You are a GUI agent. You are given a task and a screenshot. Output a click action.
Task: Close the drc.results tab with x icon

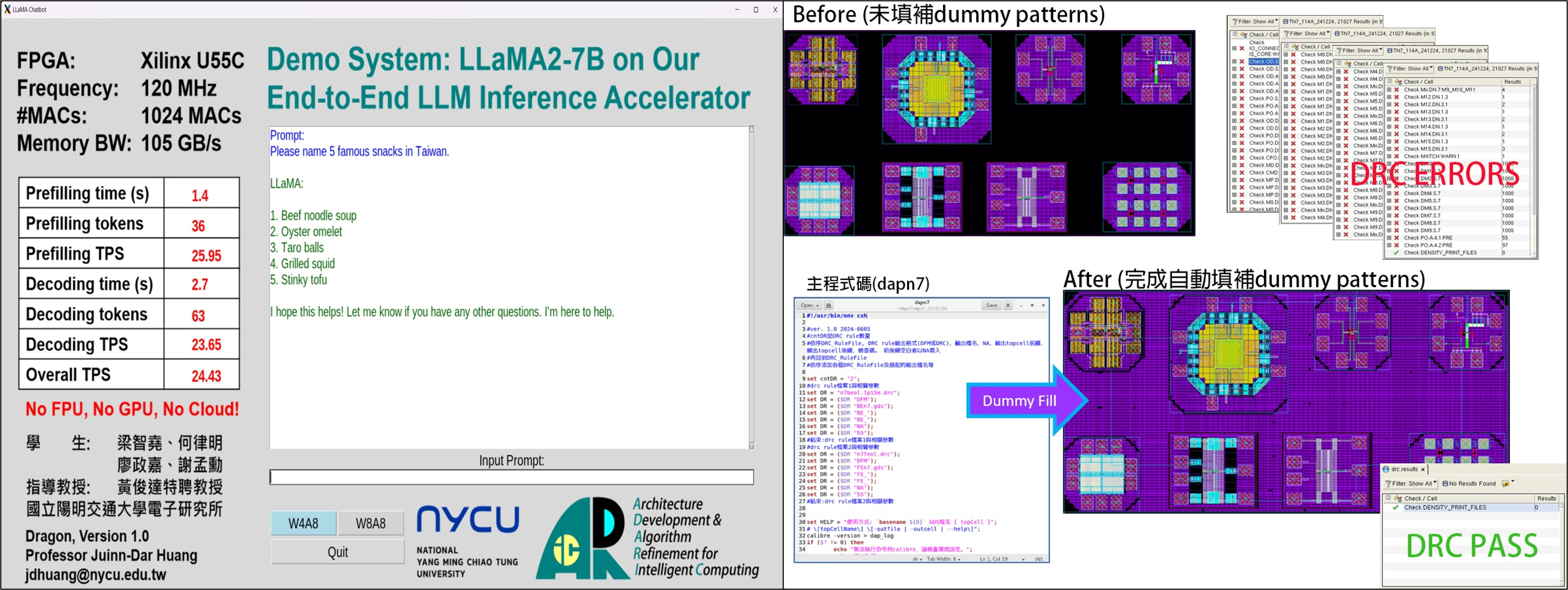pos(1423,469)
